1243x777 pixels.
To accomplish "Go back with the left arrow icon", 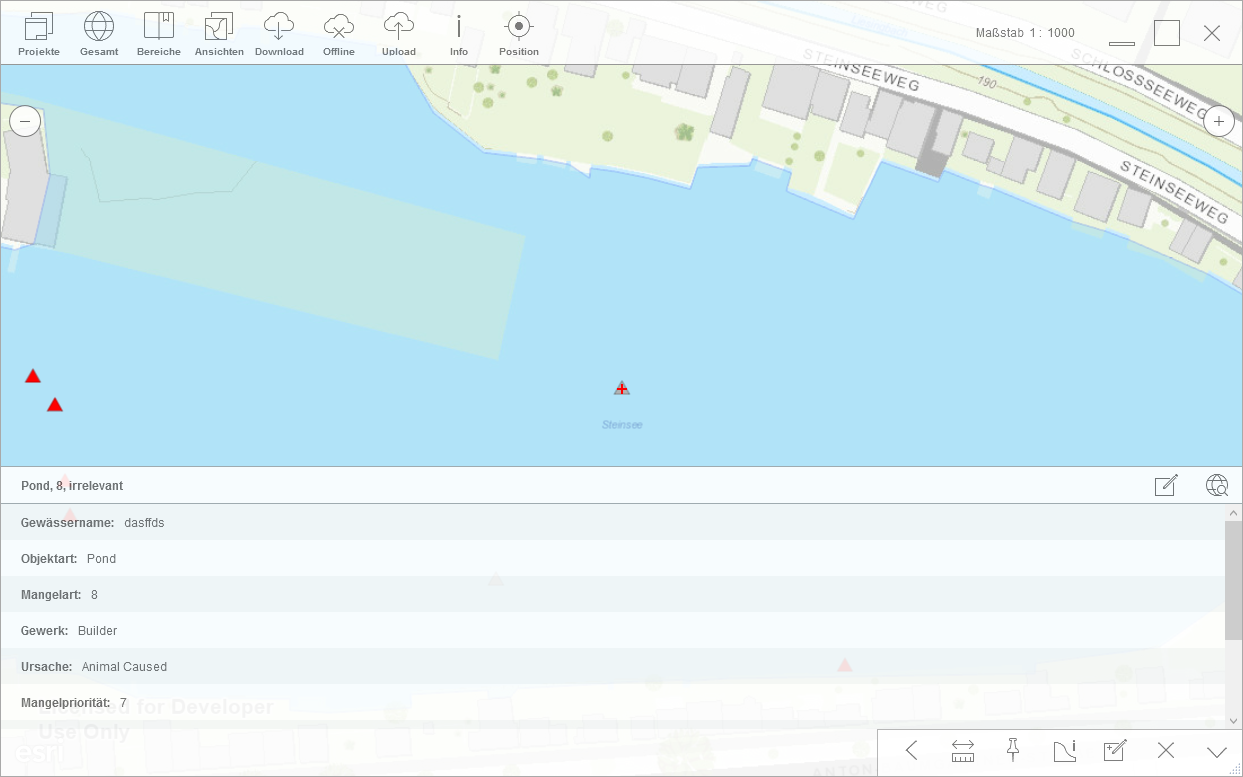I will click(x=911, y=751).
